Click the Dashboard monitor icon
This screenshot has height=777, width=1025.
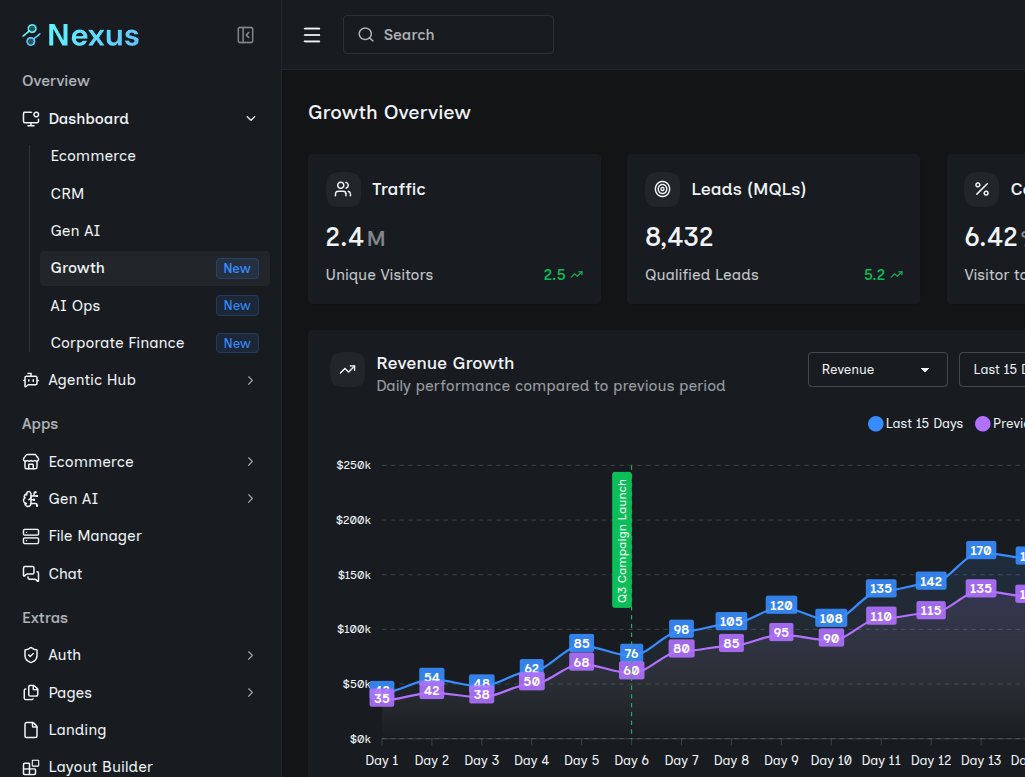[x=31, y=119]
